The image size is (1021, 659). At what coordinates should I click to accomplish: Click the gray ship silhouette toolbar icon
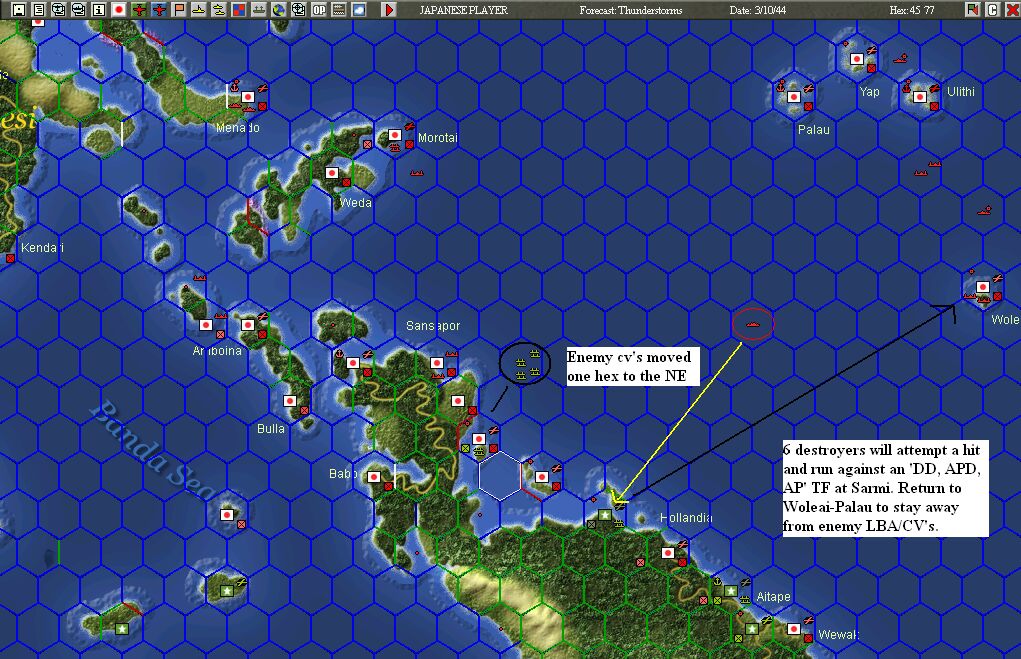click(x=259, y=10)
